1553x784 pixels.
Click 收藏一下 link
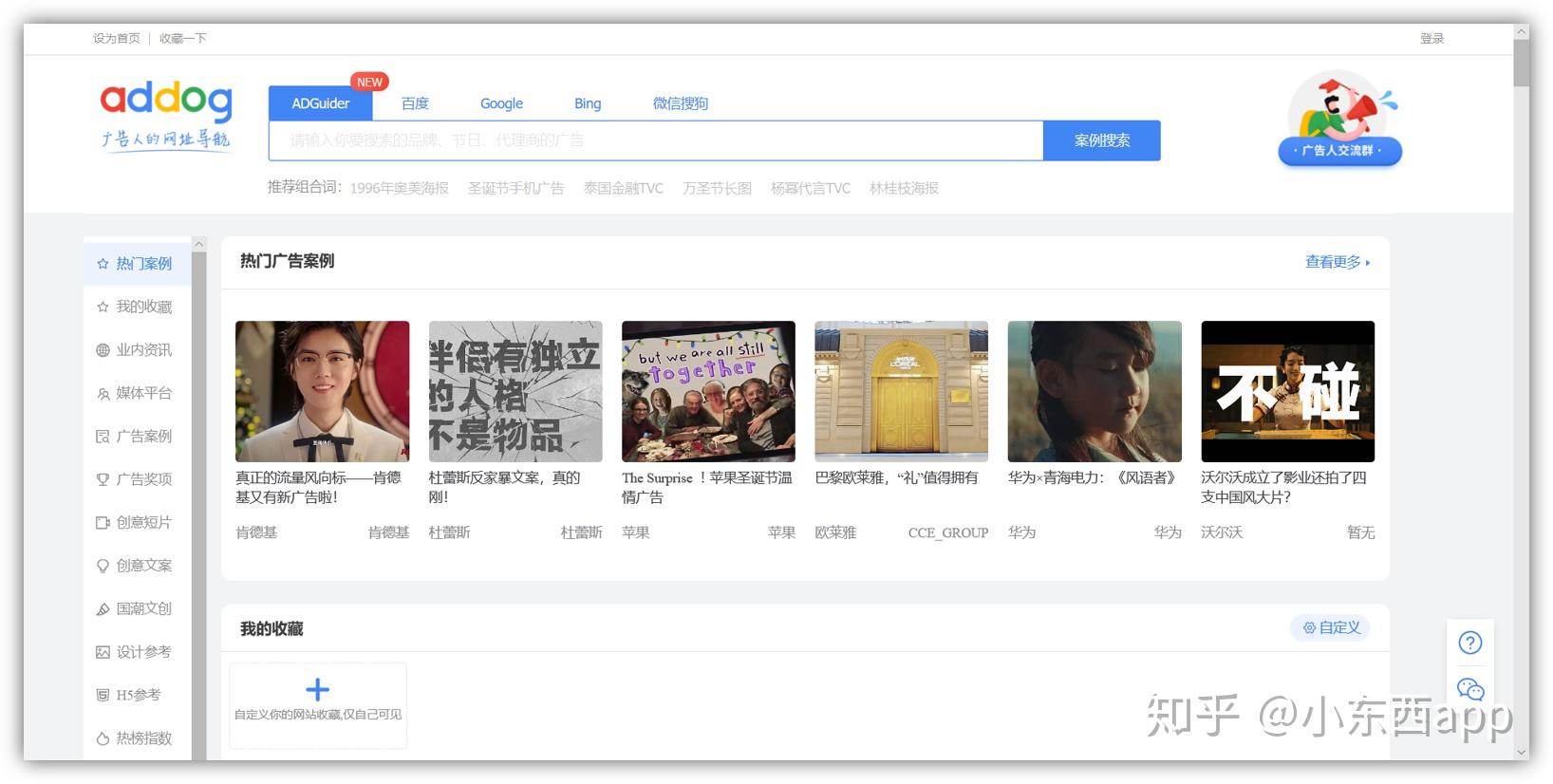click(x=182, y=38)
